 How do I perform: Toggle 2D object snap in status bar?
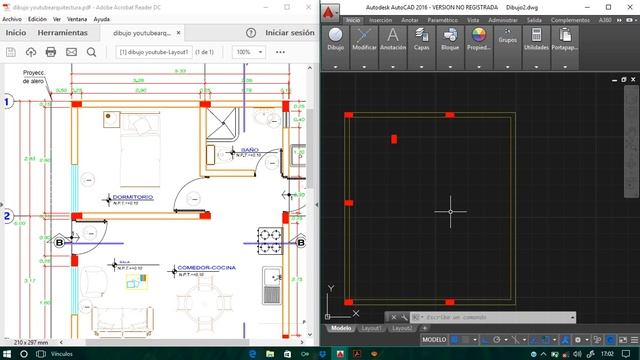pyautogui.click(x=545, y=340)
